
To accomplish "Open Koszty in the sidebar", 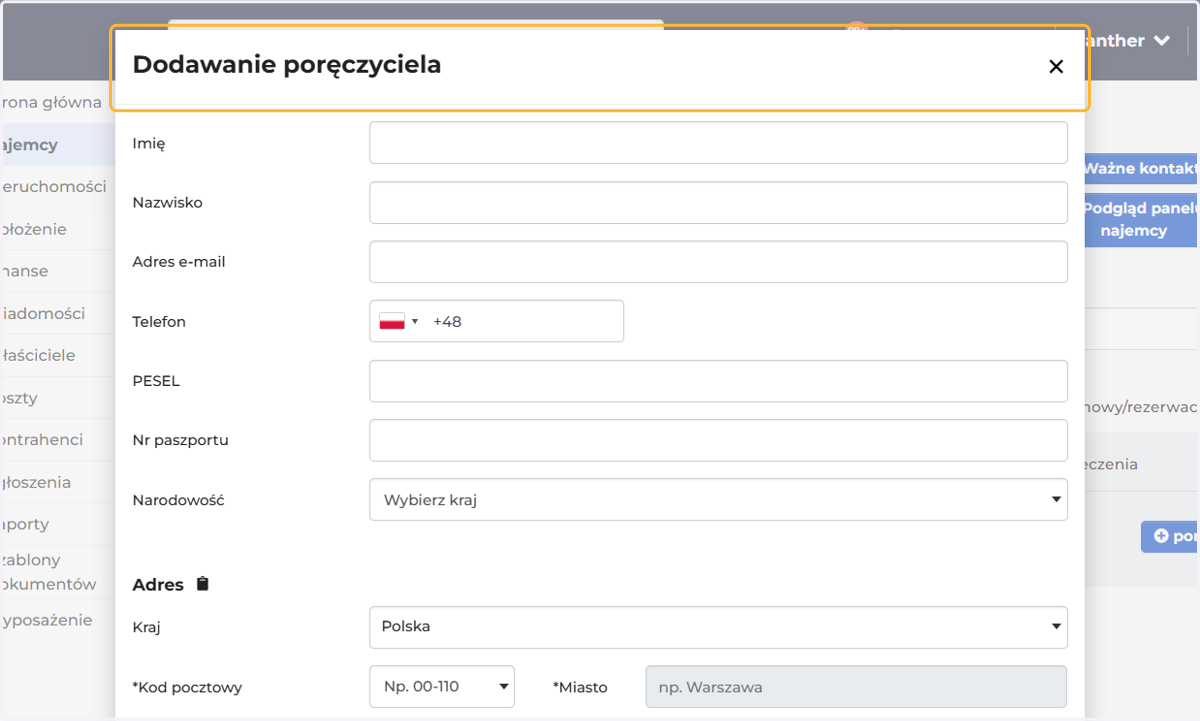I will coord(19,397).
